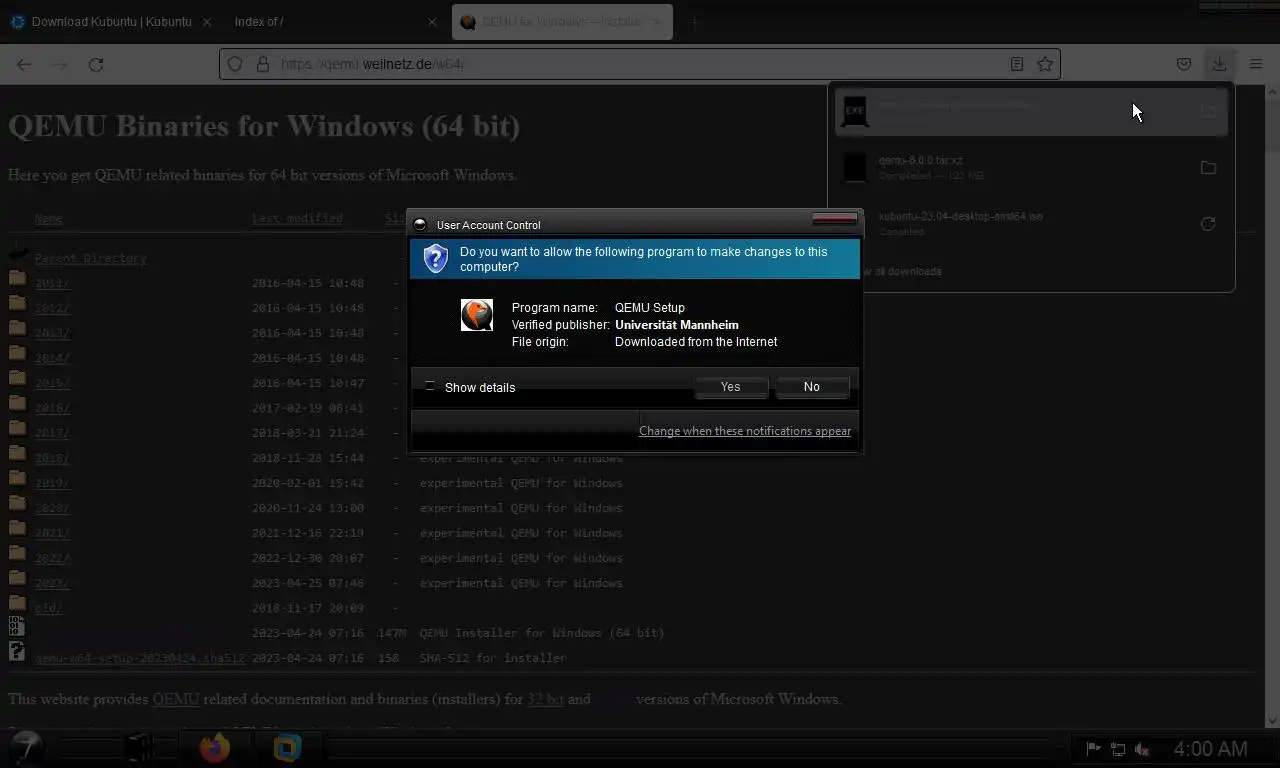Show EXE download in containing folder
Image resolution: width=1280 pixels, height=768 pixels.
click(1208, 111)
